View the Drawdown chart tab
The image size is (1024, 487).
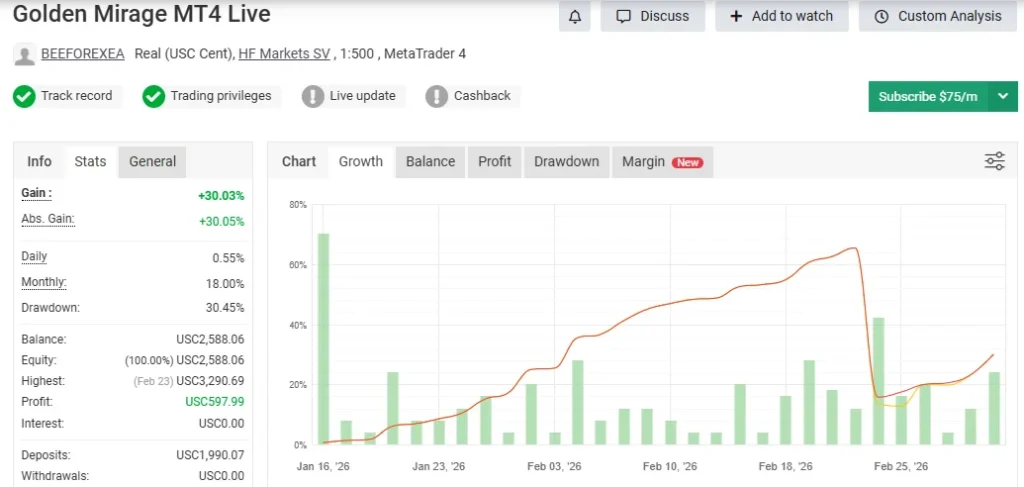pos(566,161)
